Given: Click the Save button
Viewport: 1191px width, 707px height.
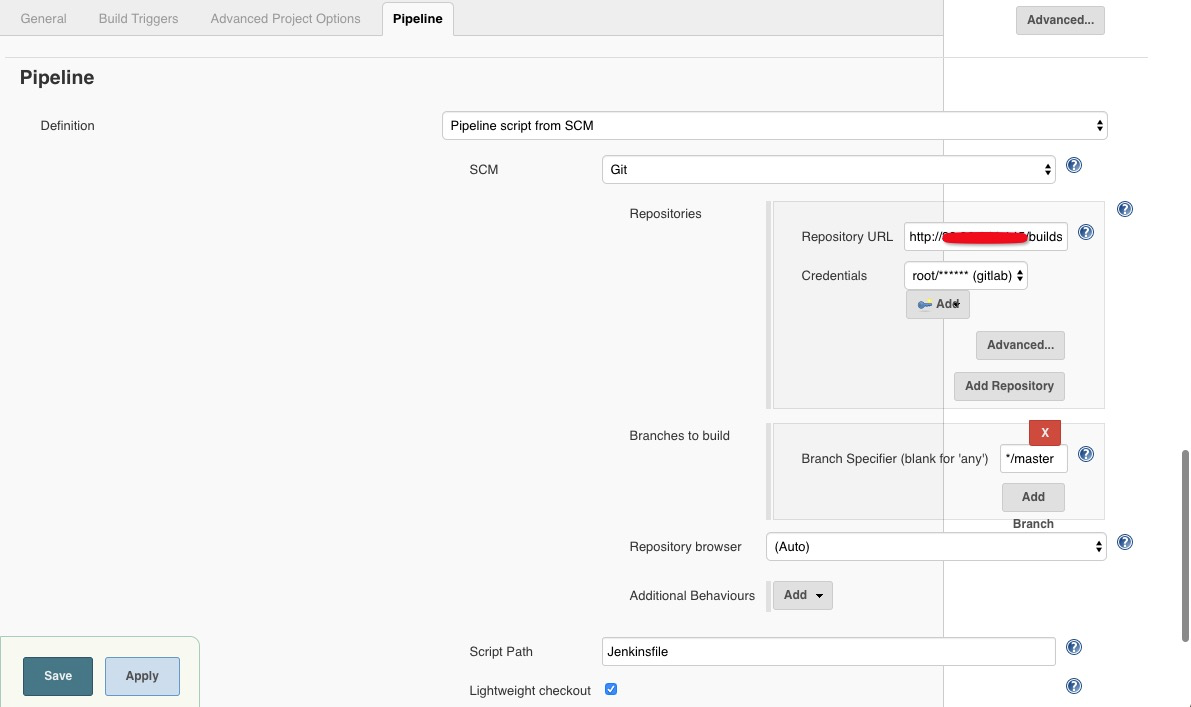Looking at the screenshot, I should (58, 676).
